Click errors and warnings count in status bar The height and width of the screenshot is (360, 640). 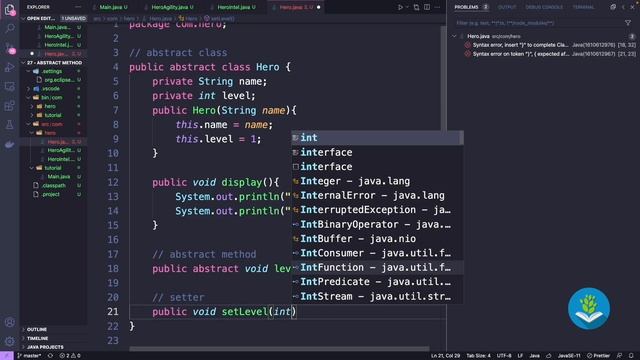tap(70, 356)
